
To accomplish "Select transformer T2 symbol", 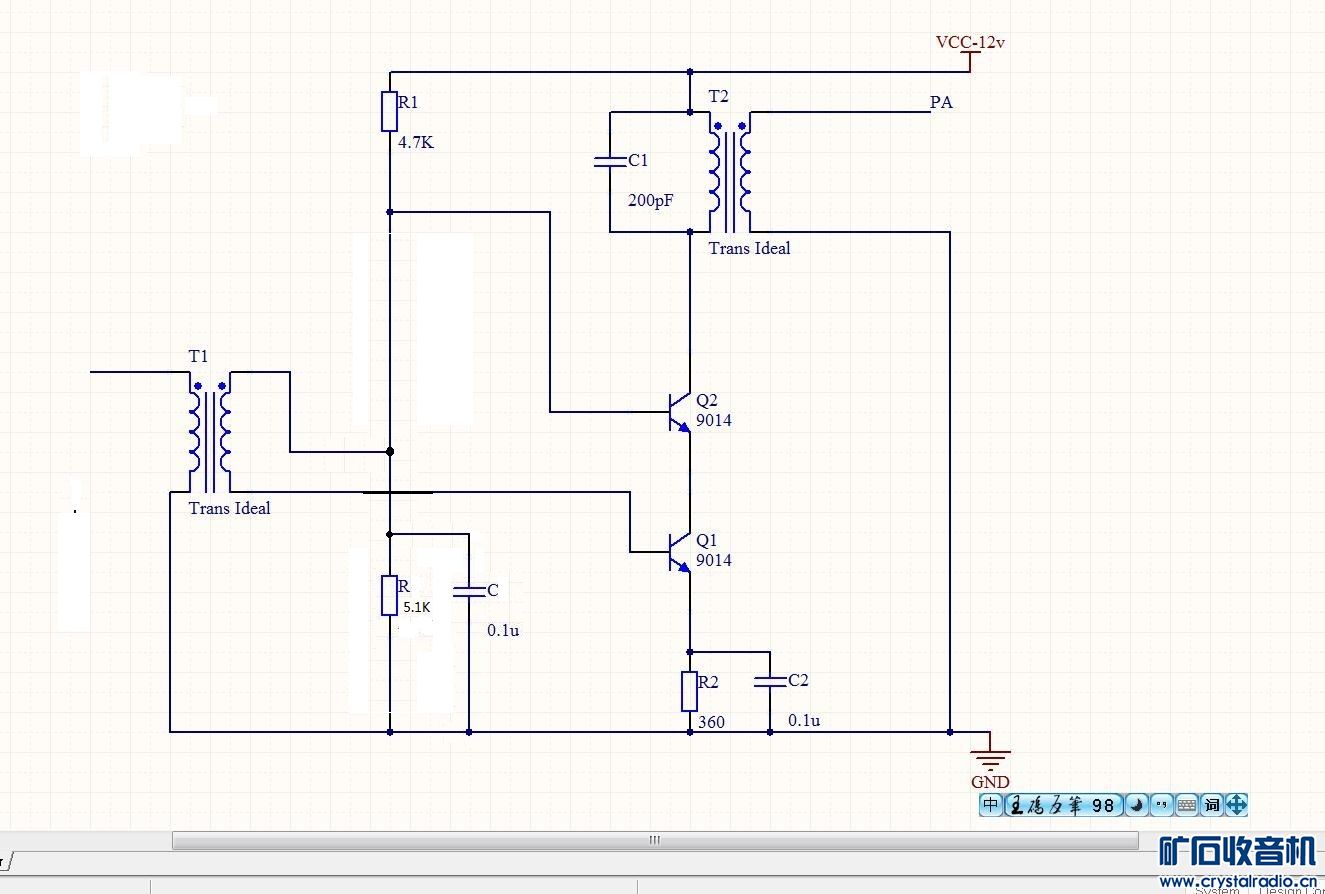I will (x=730, y=171).
